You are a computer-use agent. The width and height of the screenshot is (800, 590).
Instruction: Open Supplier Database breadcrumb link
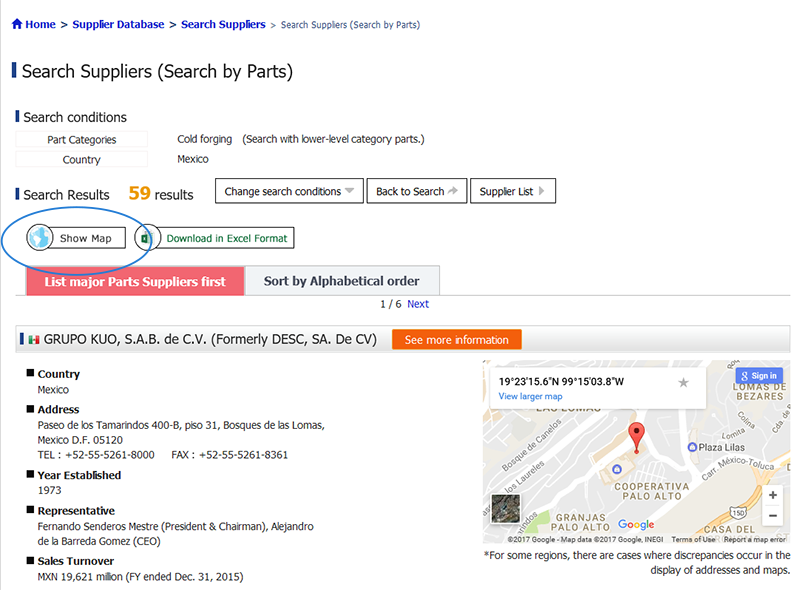point(118,24)
